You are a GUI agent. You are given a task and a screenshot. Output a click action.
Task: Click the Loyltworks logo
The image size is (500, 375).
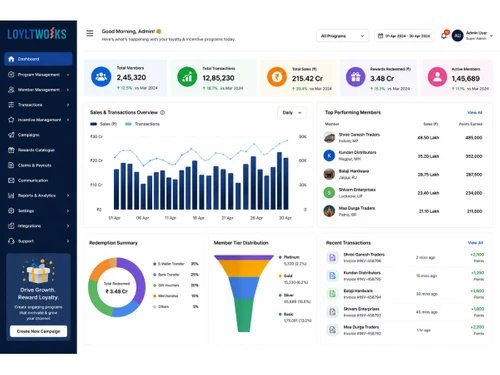(37, 34)
